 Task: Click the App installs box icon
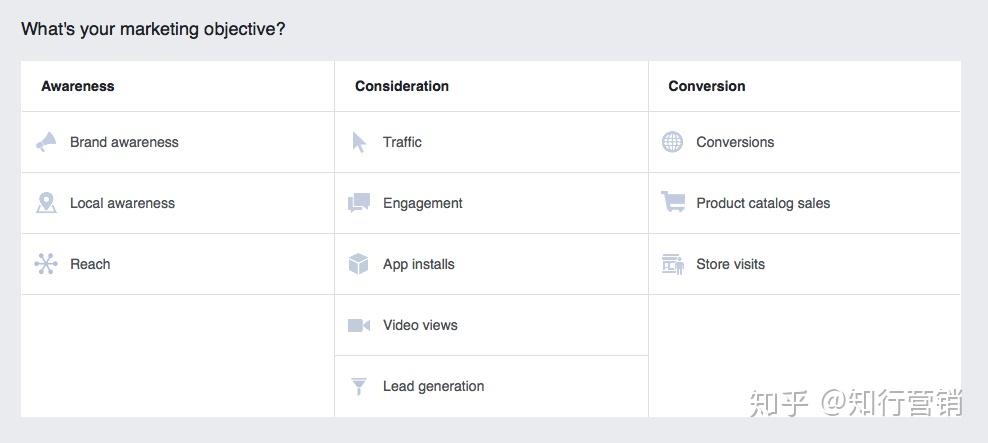pyautogui.click(x=359, y=264)
